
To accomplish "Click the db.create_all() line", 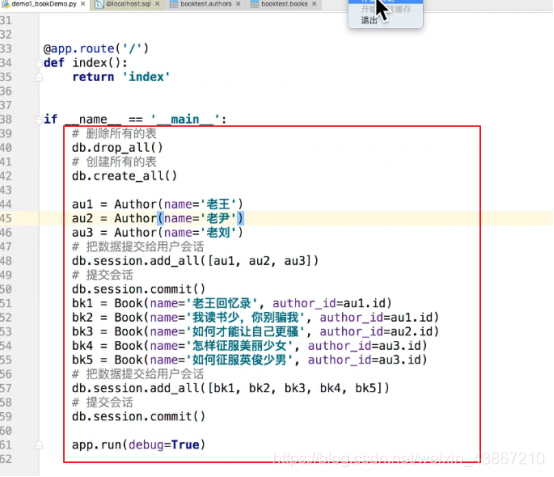I will click(x=124, y=176).
